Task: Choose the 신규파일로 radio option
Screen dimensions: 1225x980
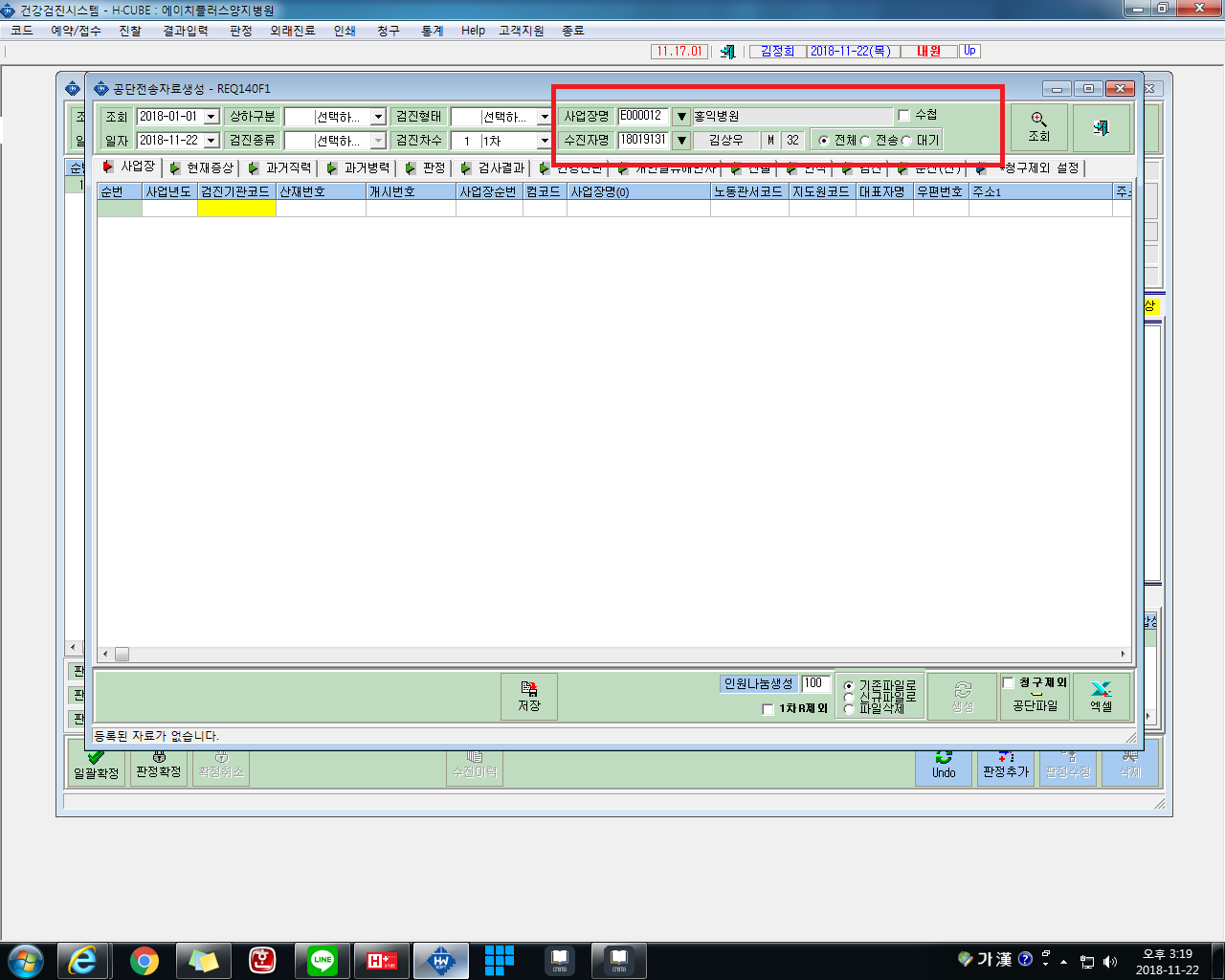Action: (848, 697)
